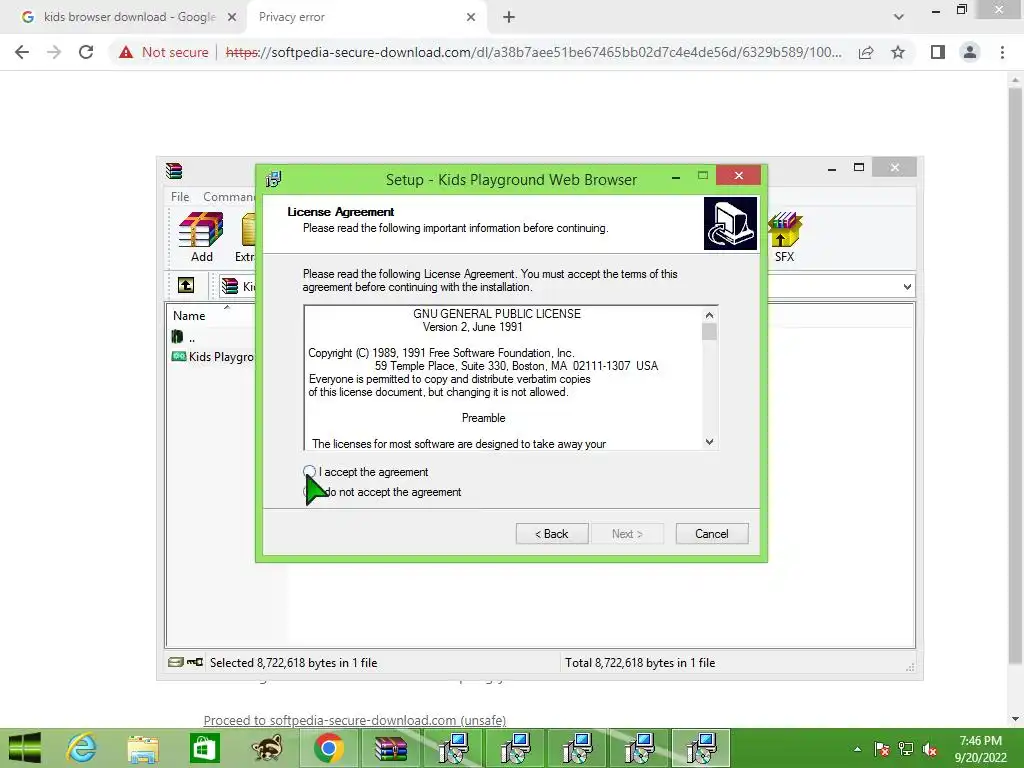The width and height of the screenshot is (1024, 768).
Task: Select the Kids Playground file in WinRAR list
Action: [212, 357]
